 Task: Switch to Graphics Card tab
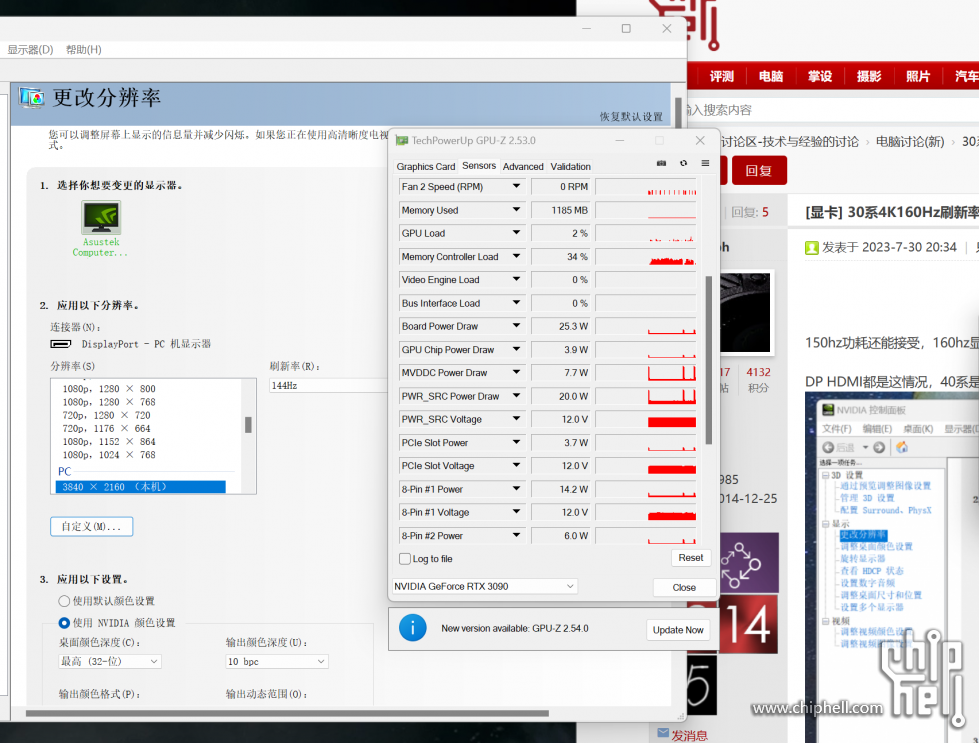(x=426, y=167)
